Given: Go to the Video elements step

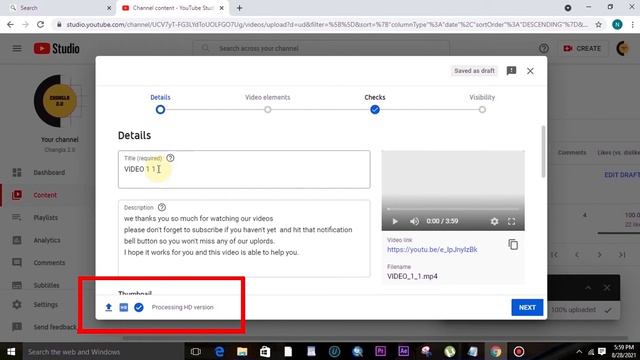Looking at the screenshot, I should coord(267,103).
